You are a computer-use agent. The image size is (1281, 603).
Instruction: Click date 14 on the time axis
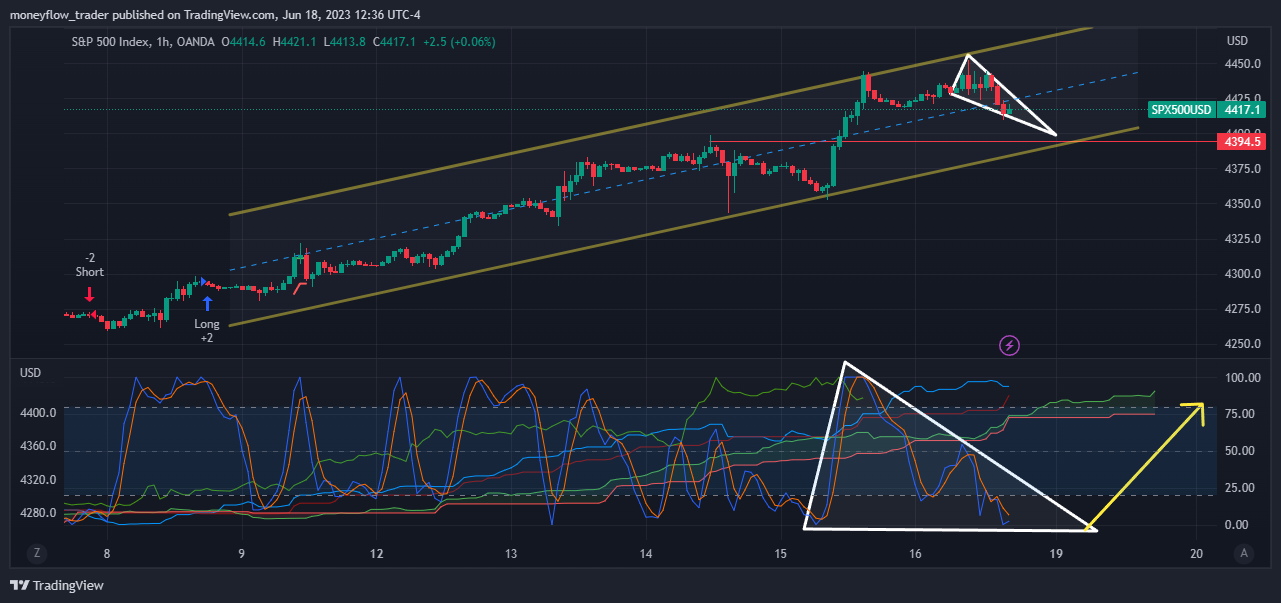pyautogui.click(x=646, y=554)
